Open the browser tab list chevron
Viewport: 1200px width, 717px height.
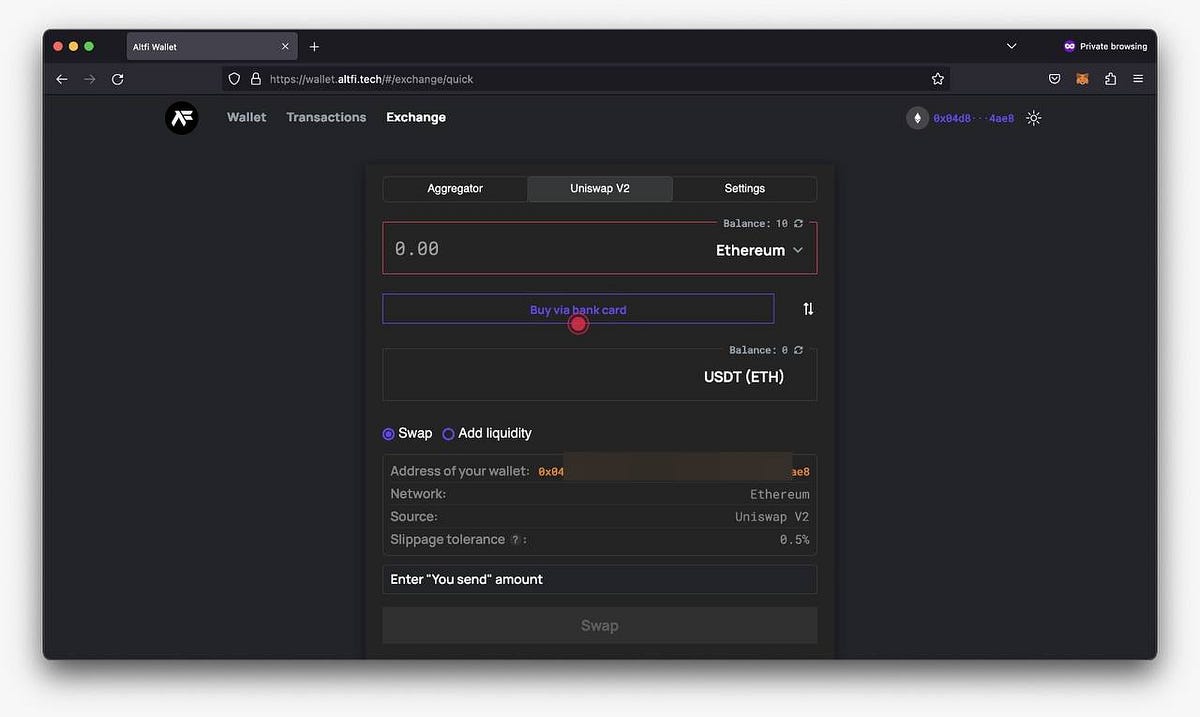tap(1010, 45)
